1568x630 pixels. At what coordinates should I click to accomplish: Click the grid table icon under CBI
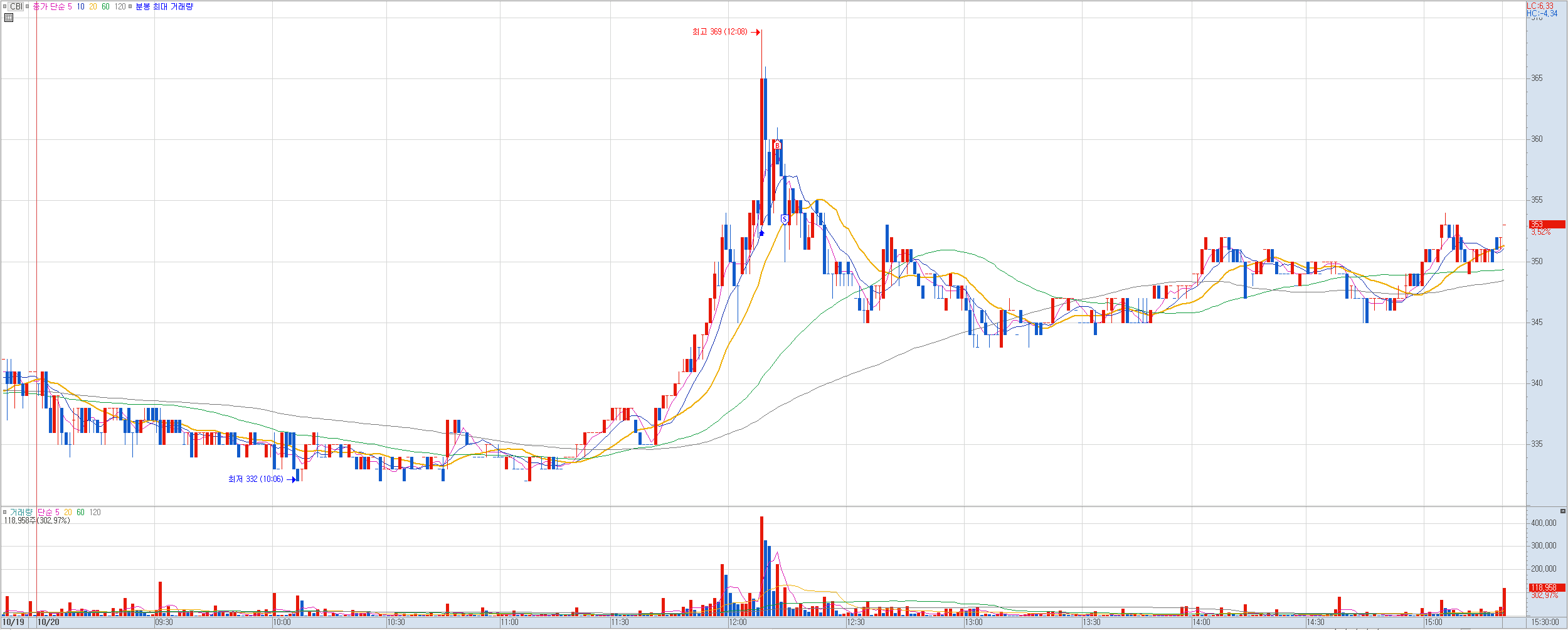pyautogui.click(x=9, y=18)
